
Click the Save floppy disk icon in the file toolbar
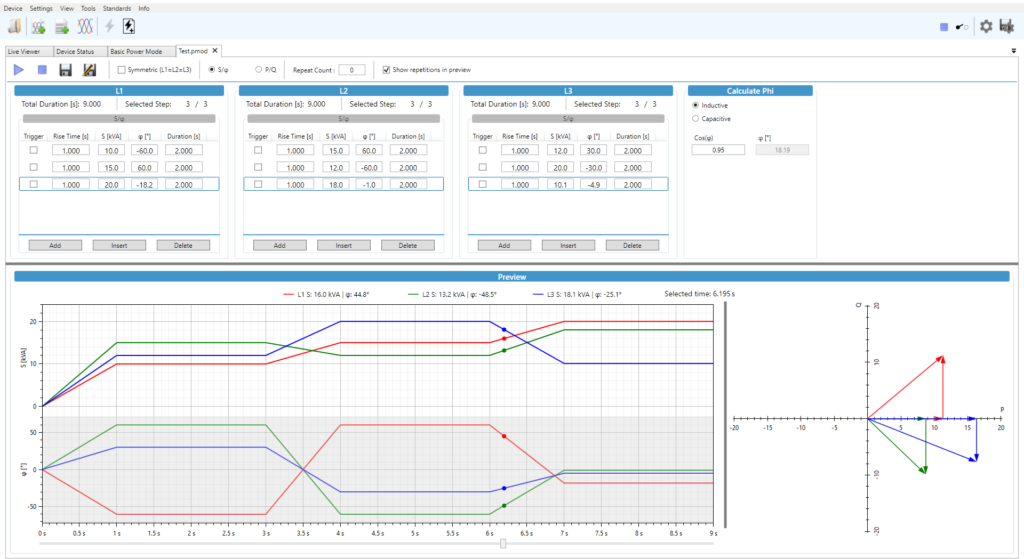[65, 70]
